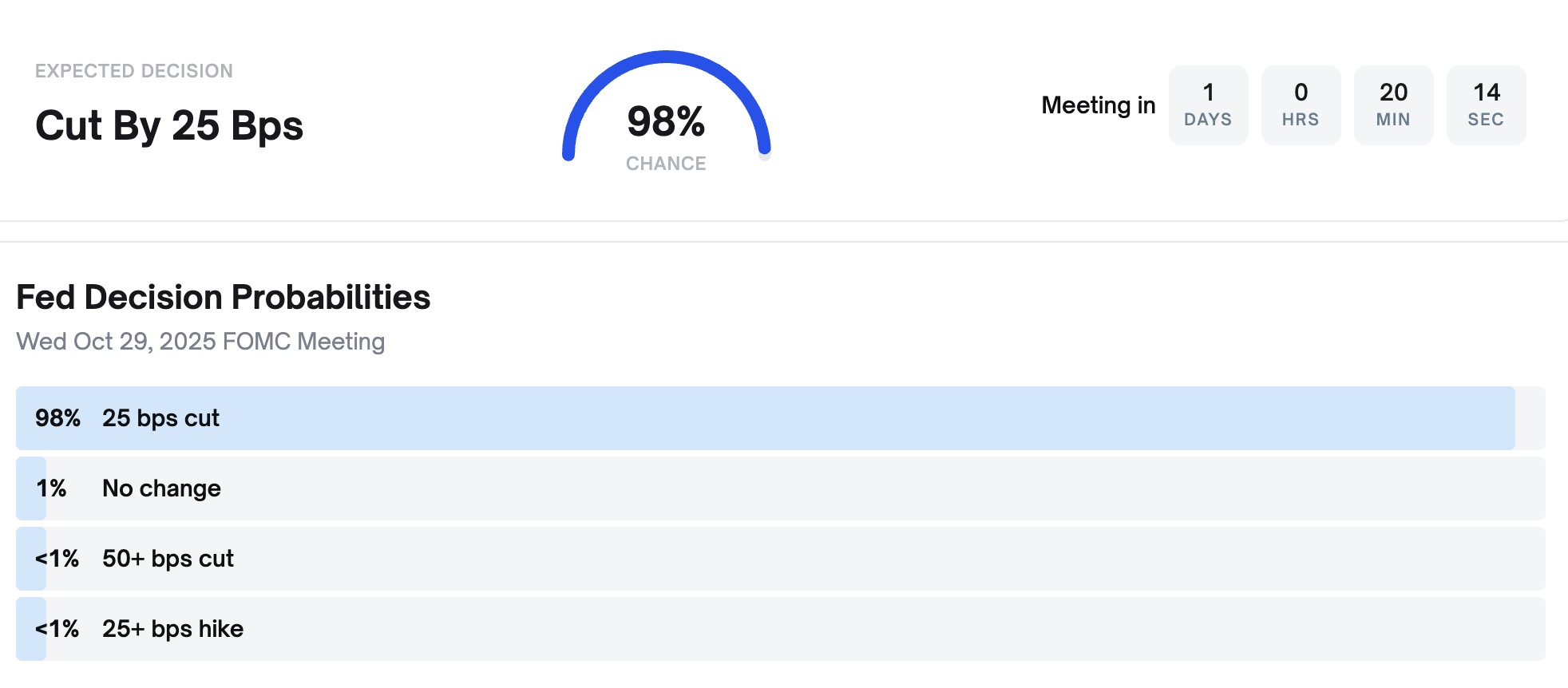The width and height of the screenshot is (1568, 688).
Task: Click the 'EXPECTED DECISION' label
Action: point(134,71)
